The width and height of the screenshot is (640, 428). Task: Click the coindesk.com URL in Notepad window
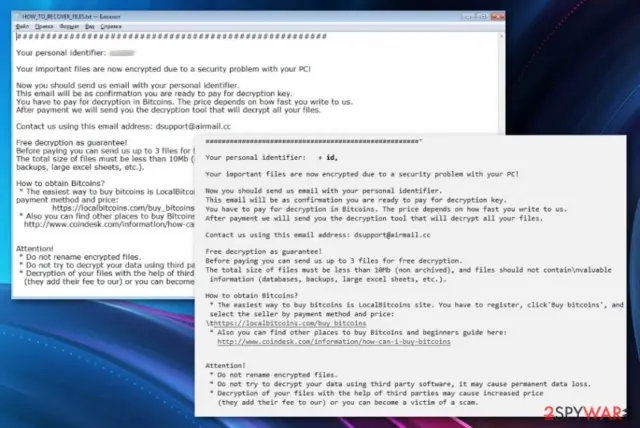tap(109, 224)
